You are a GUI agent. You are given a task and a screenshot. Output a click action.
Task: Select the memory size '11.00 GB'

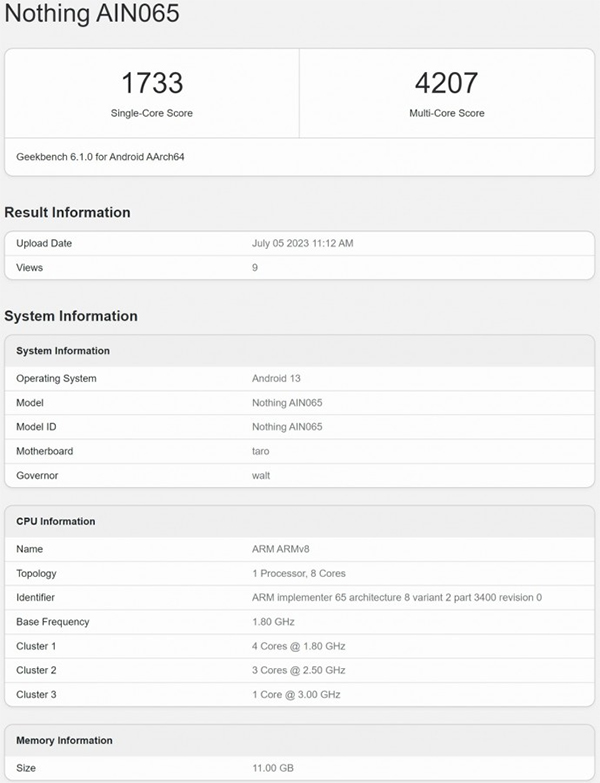pyautogui.click(x=273, y=768)
